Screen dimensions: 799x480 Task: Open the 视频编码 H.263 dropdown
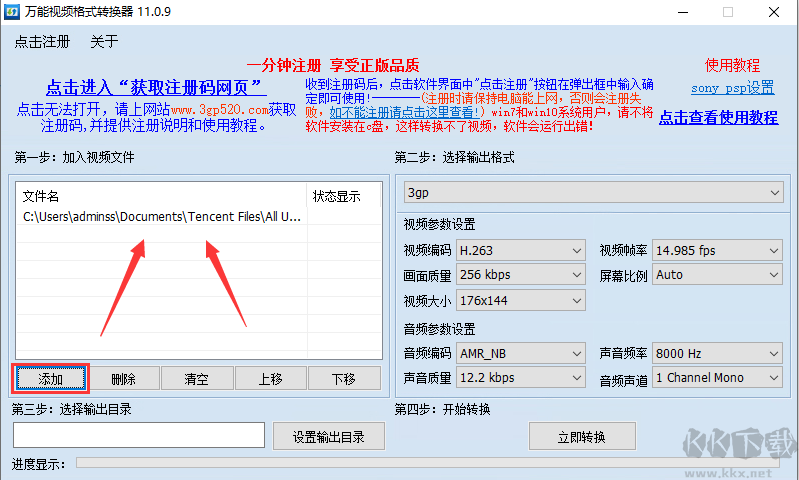click(521, 251)
